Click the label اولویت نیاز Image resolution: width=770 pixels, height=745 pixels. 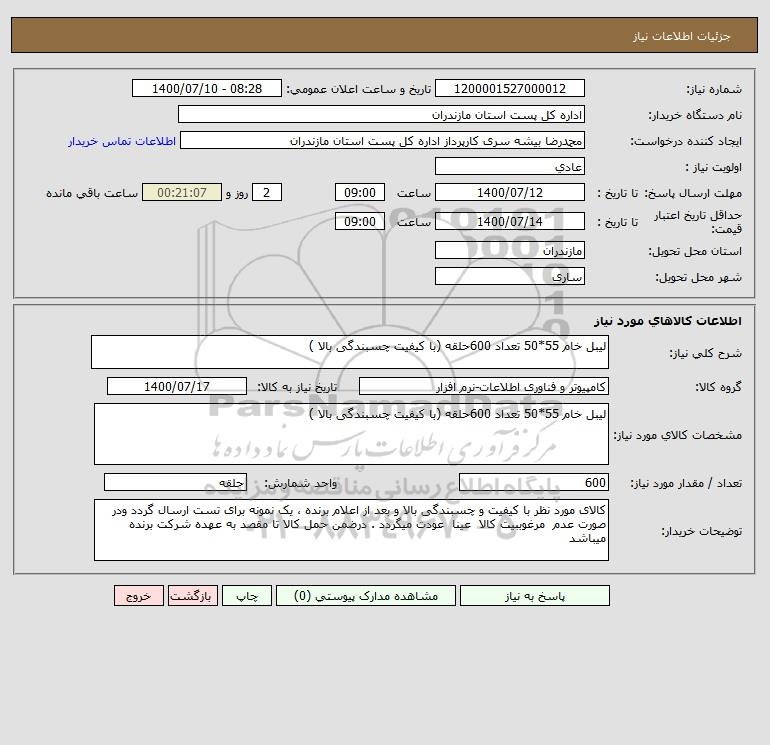click(x=713, y=167)
